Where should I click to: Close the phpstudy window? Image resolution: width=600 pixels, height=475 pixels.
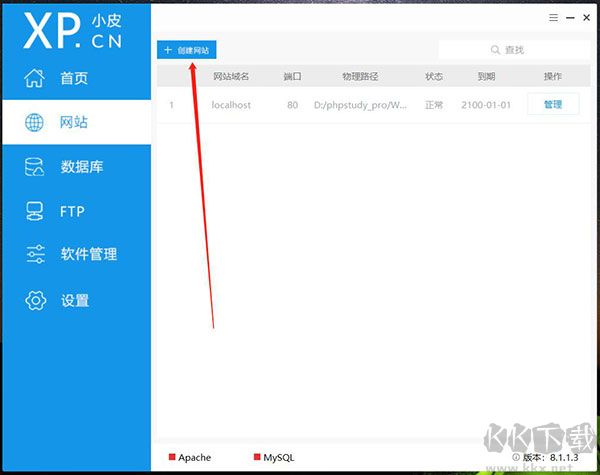pos(586,18)
